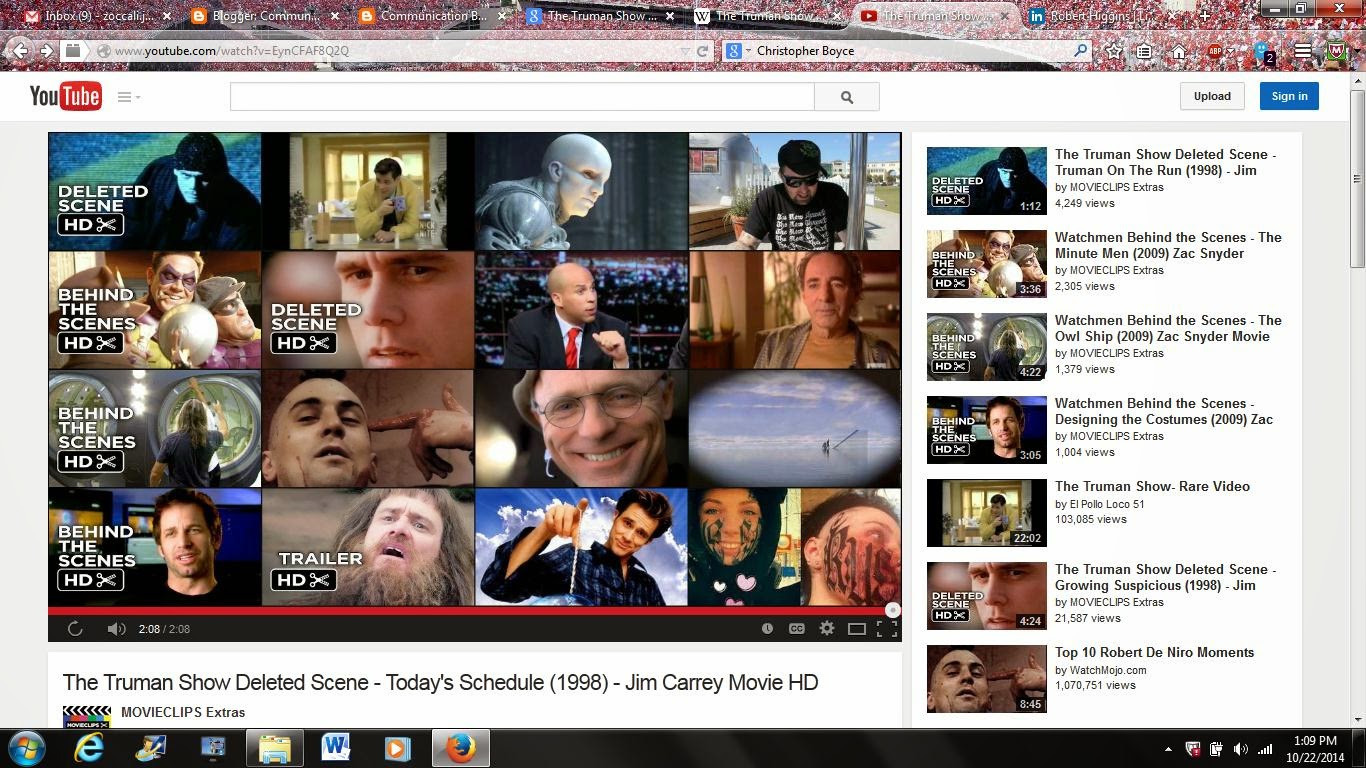This screenshot has width=1366, height=768.
Task: Click the Watch Later clock icon
Action: [x=767, y=629]
